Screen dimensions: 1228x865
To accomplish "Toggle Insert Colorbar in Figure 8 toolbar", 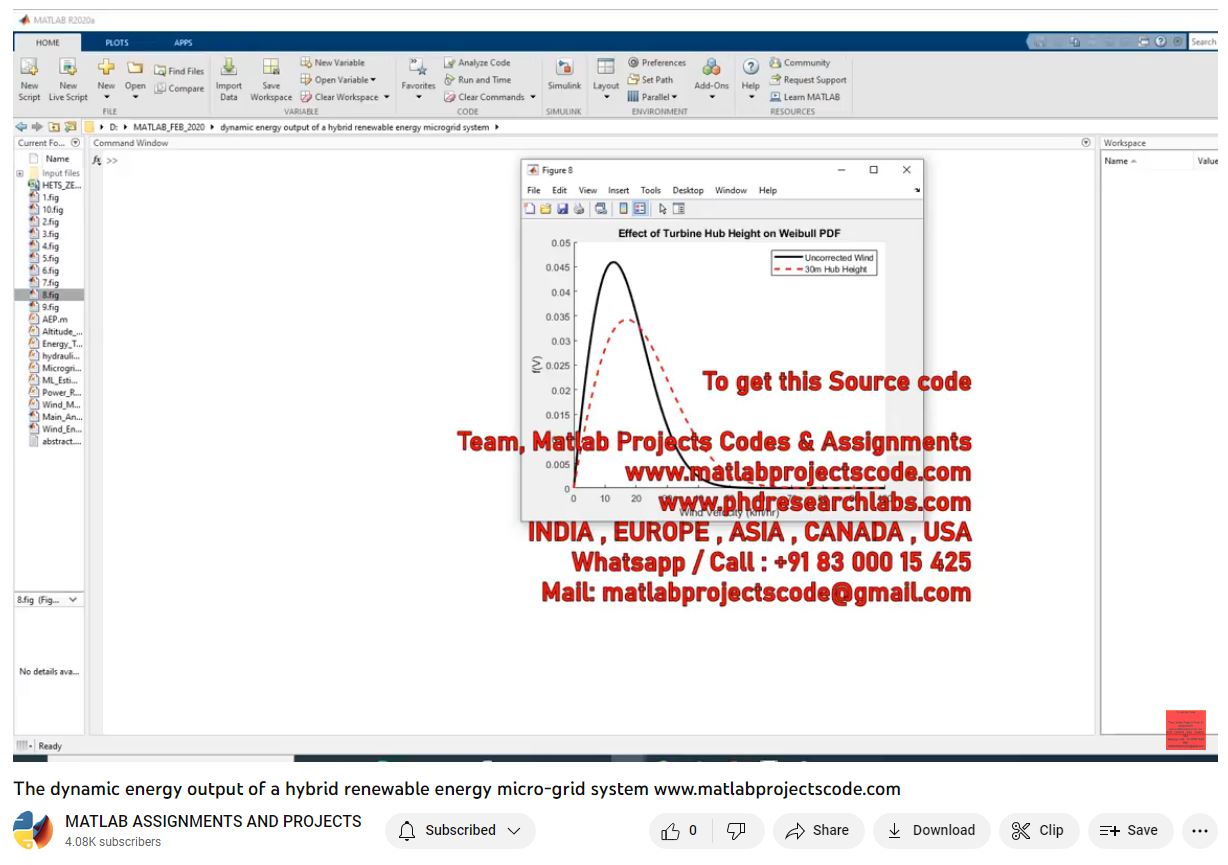I will point(623,209).
